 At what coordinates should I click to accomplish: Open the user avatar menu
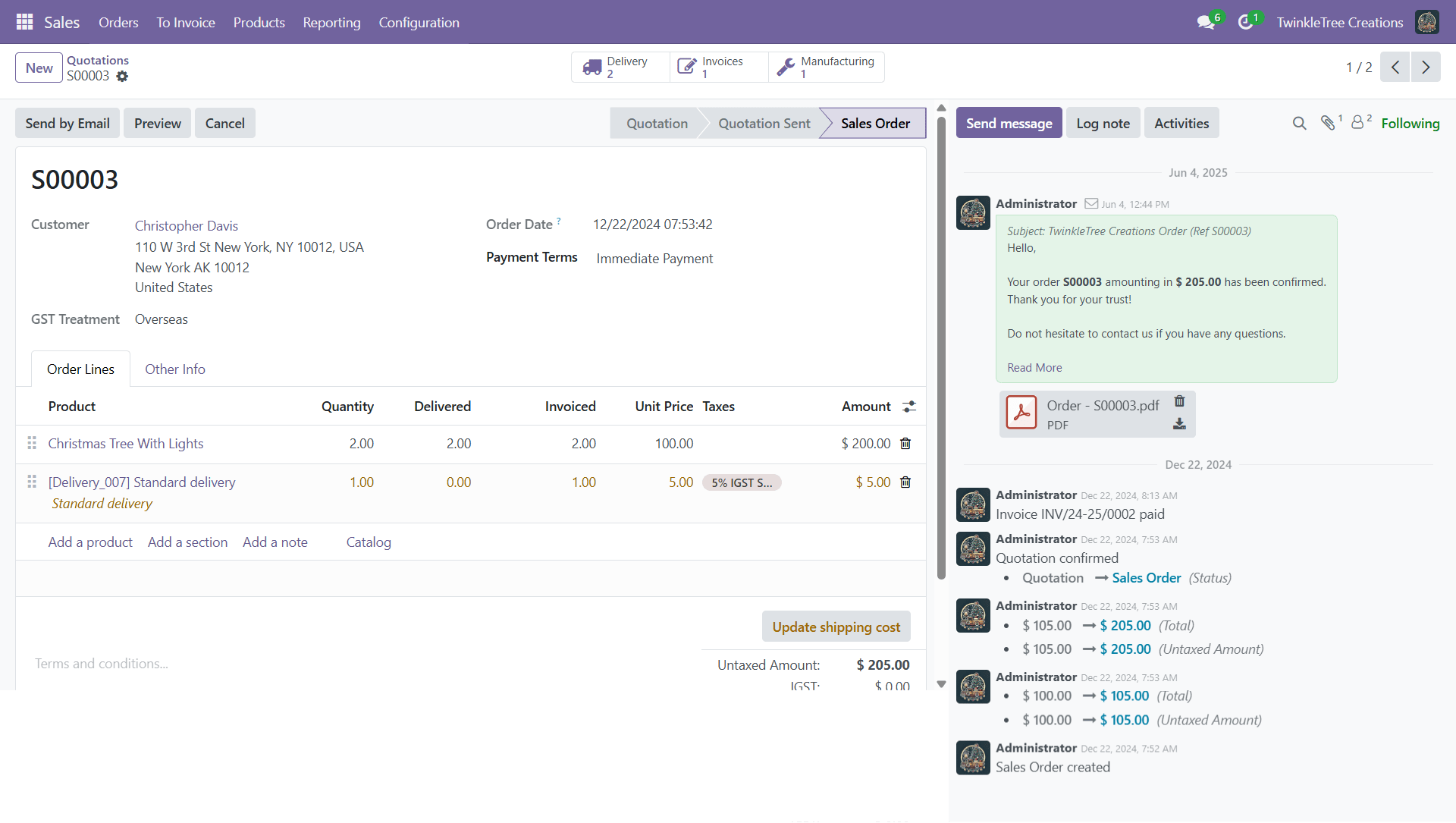tap(1427, 22)
